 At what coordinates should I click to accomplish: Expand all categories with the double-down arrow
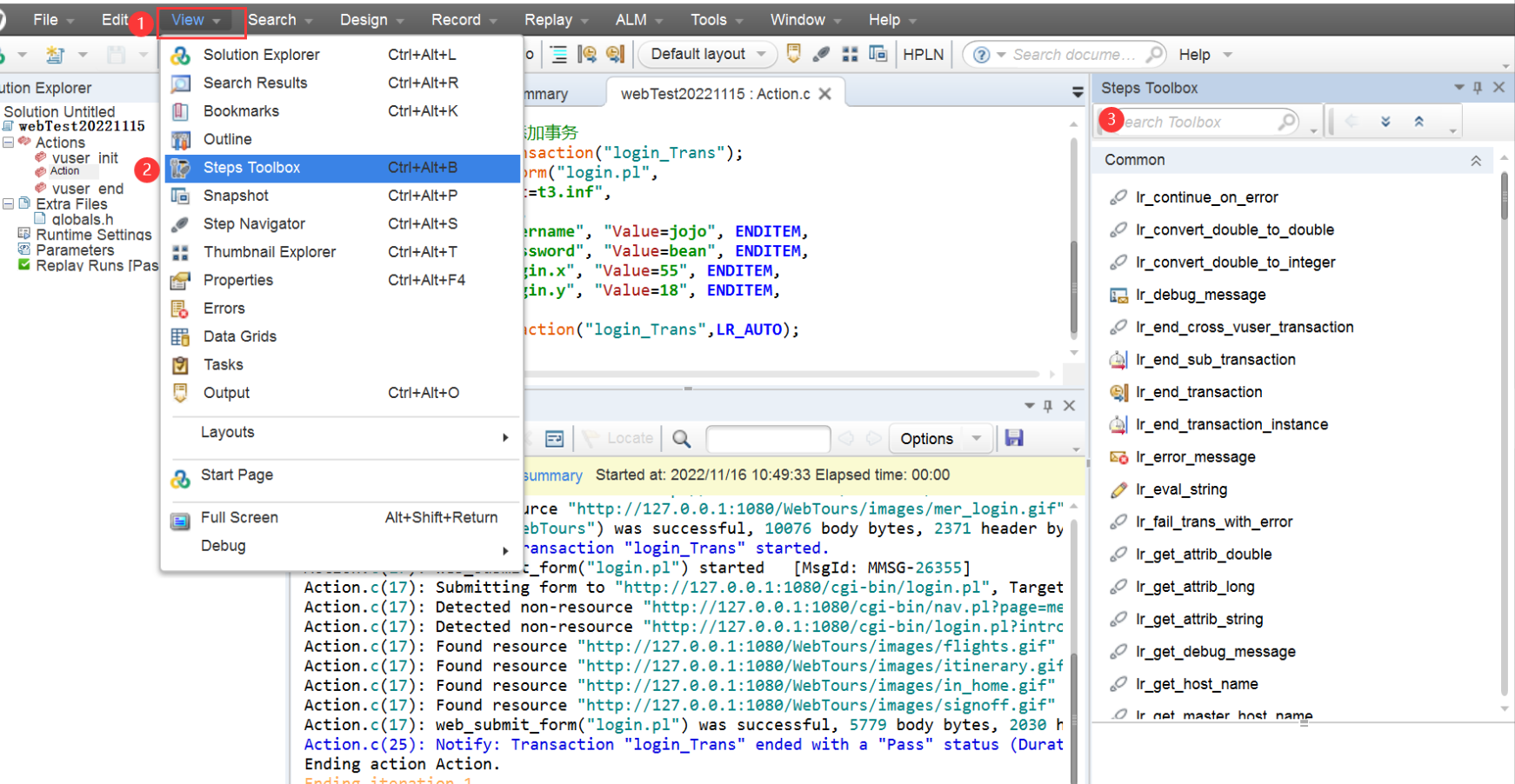click(1385, 122)
